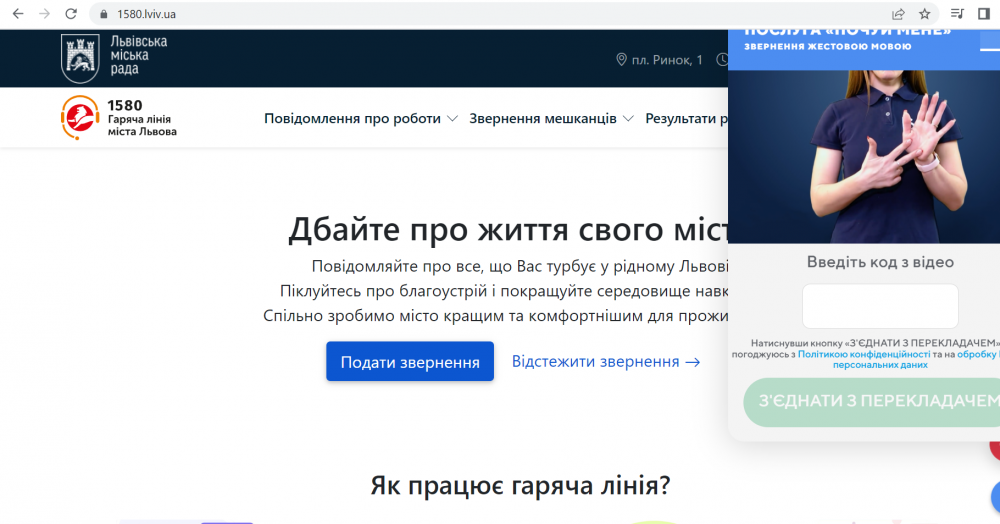The width and height of the screenshot is (1000, 524).
Task: Open the Результати menu item
Action: point(686,119)
